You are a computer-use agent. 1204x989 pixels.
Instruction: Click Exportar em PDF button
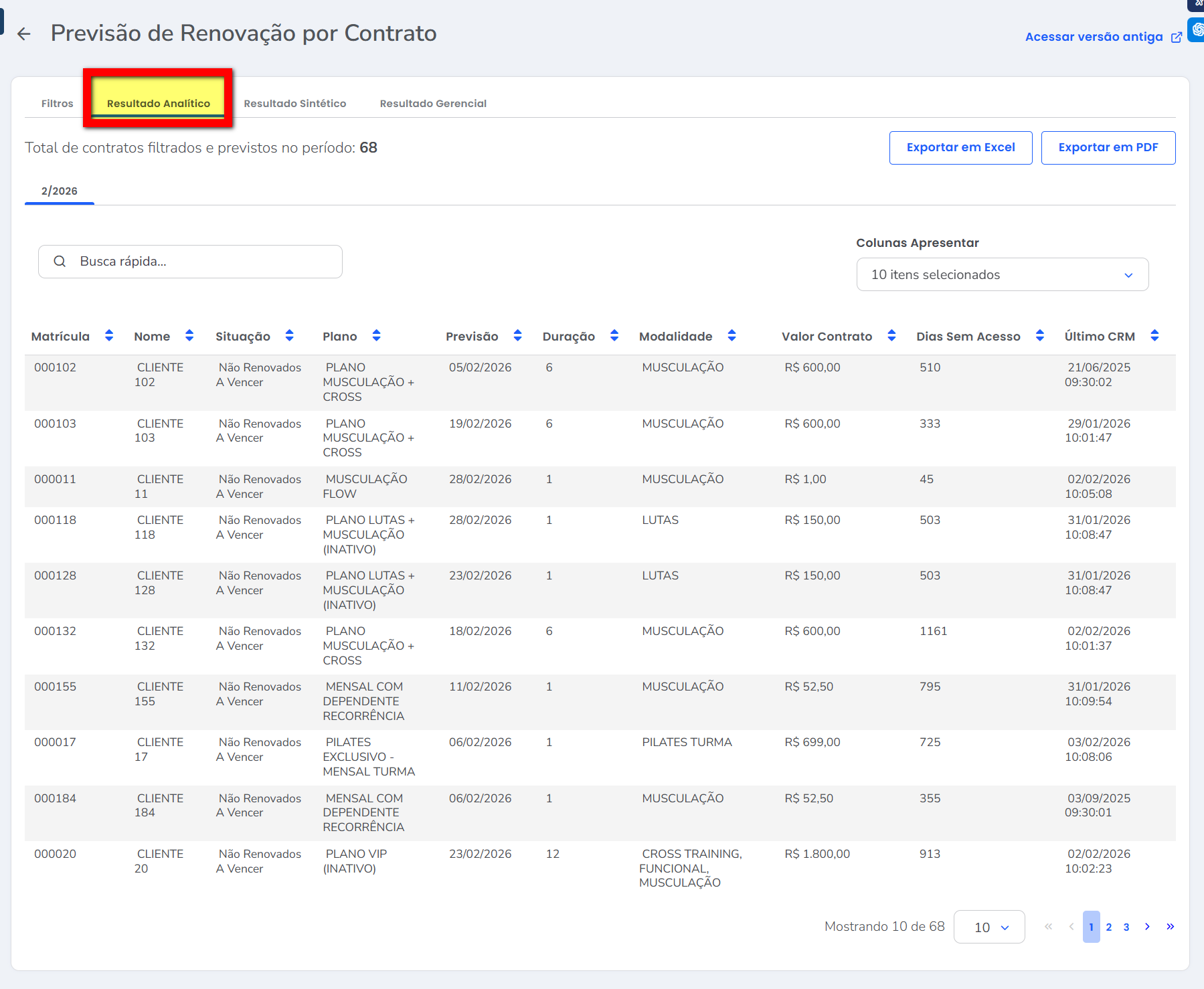point(1108,148)
